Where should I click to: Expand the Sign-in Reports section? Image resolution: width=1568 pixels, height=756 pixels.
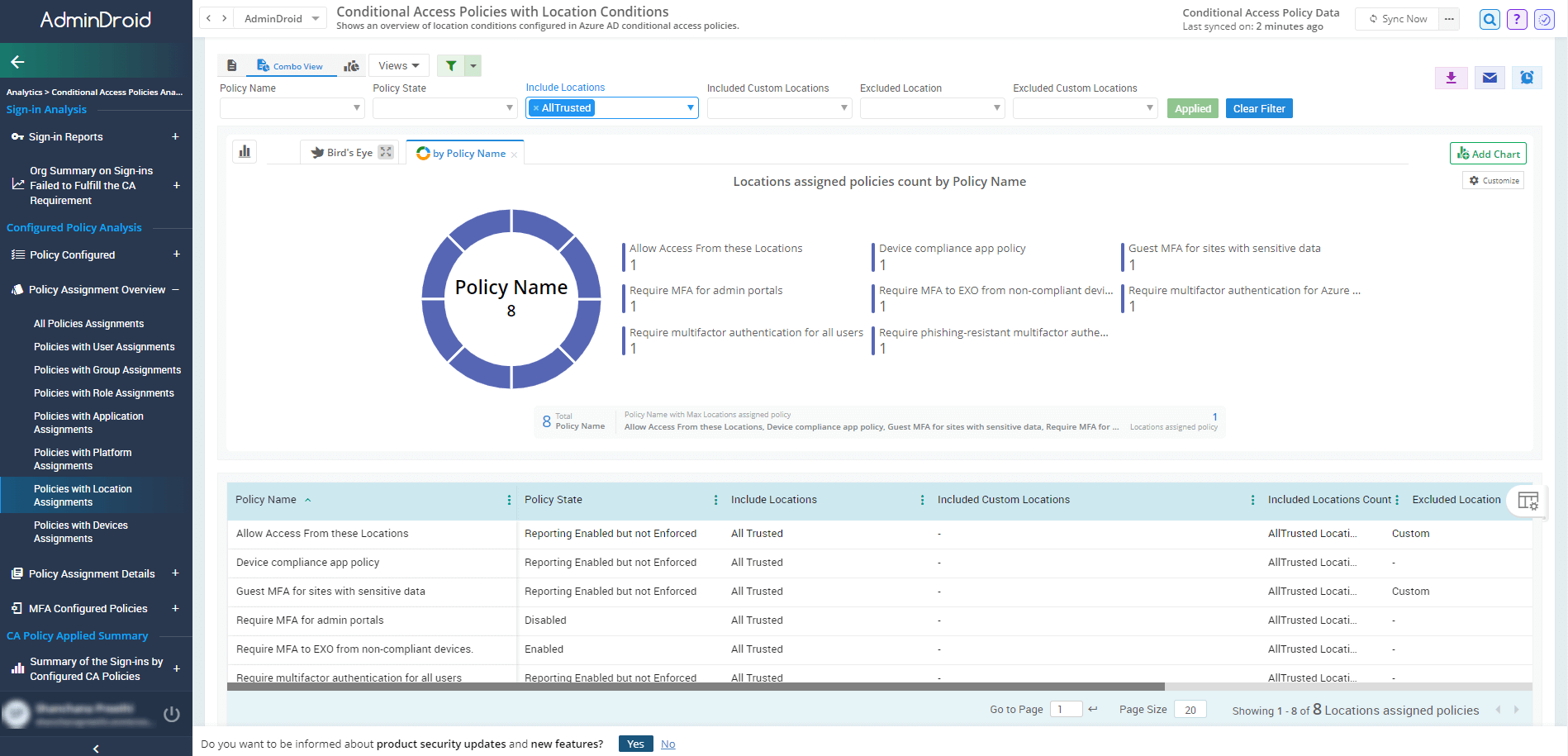[175, 136]
